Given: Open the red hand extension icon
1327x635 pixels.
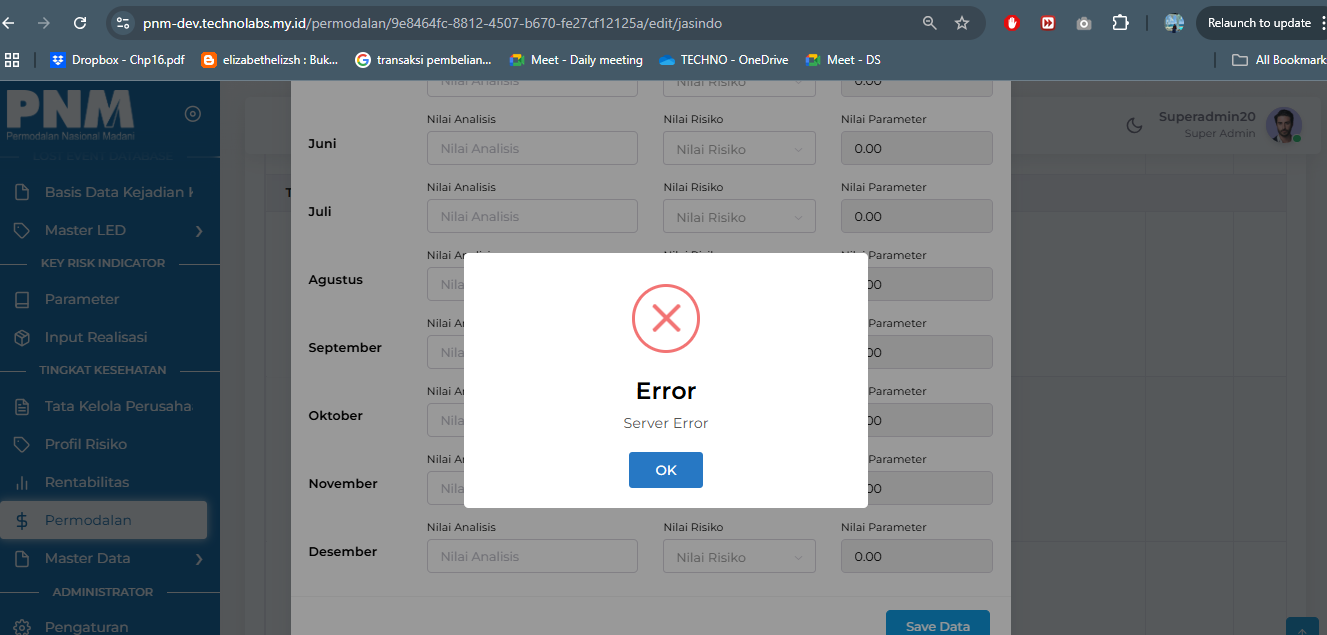Looking at the screenshot, I should coord(1012,23).
